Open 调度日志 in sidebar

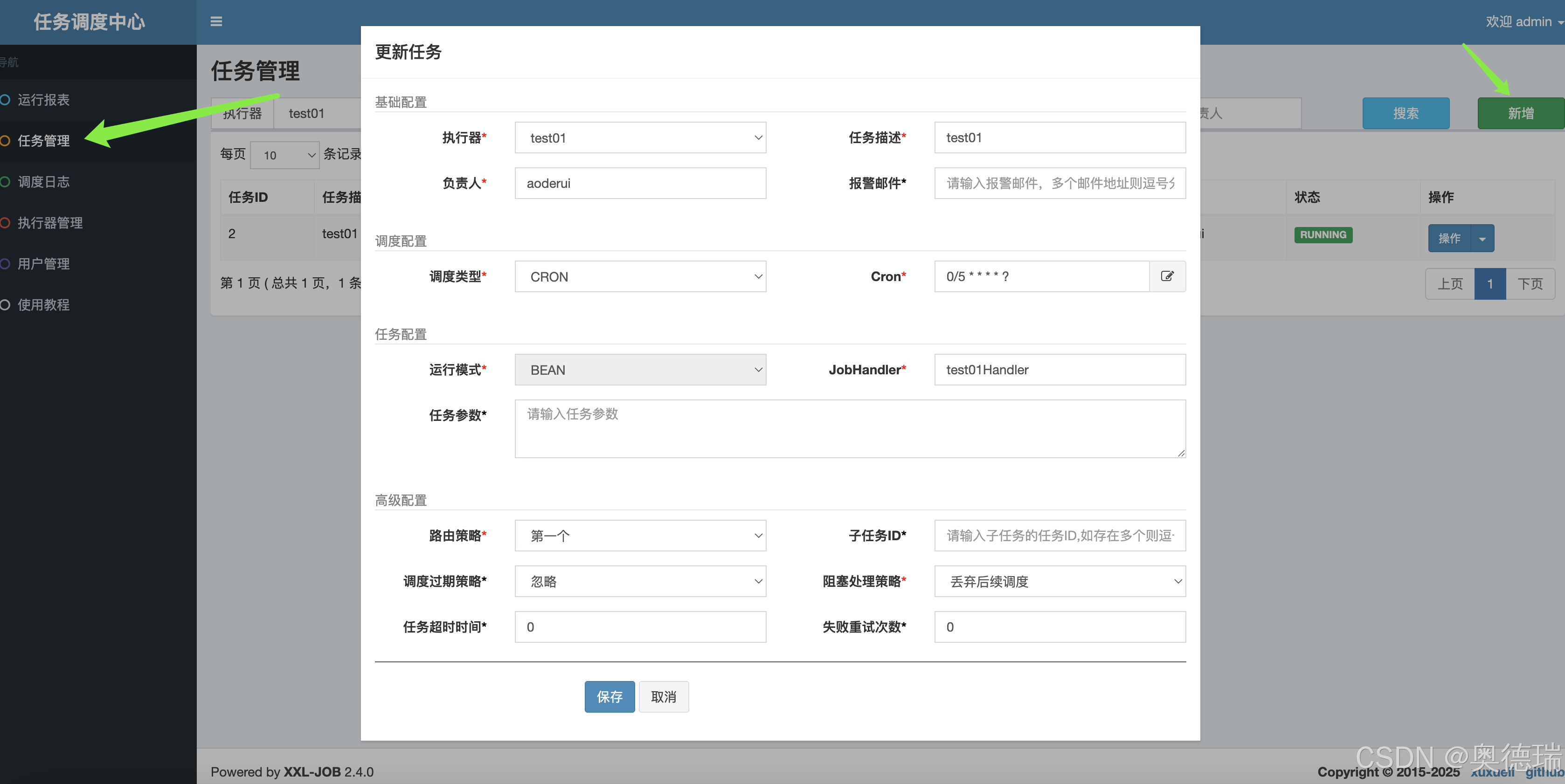(43, 182)
